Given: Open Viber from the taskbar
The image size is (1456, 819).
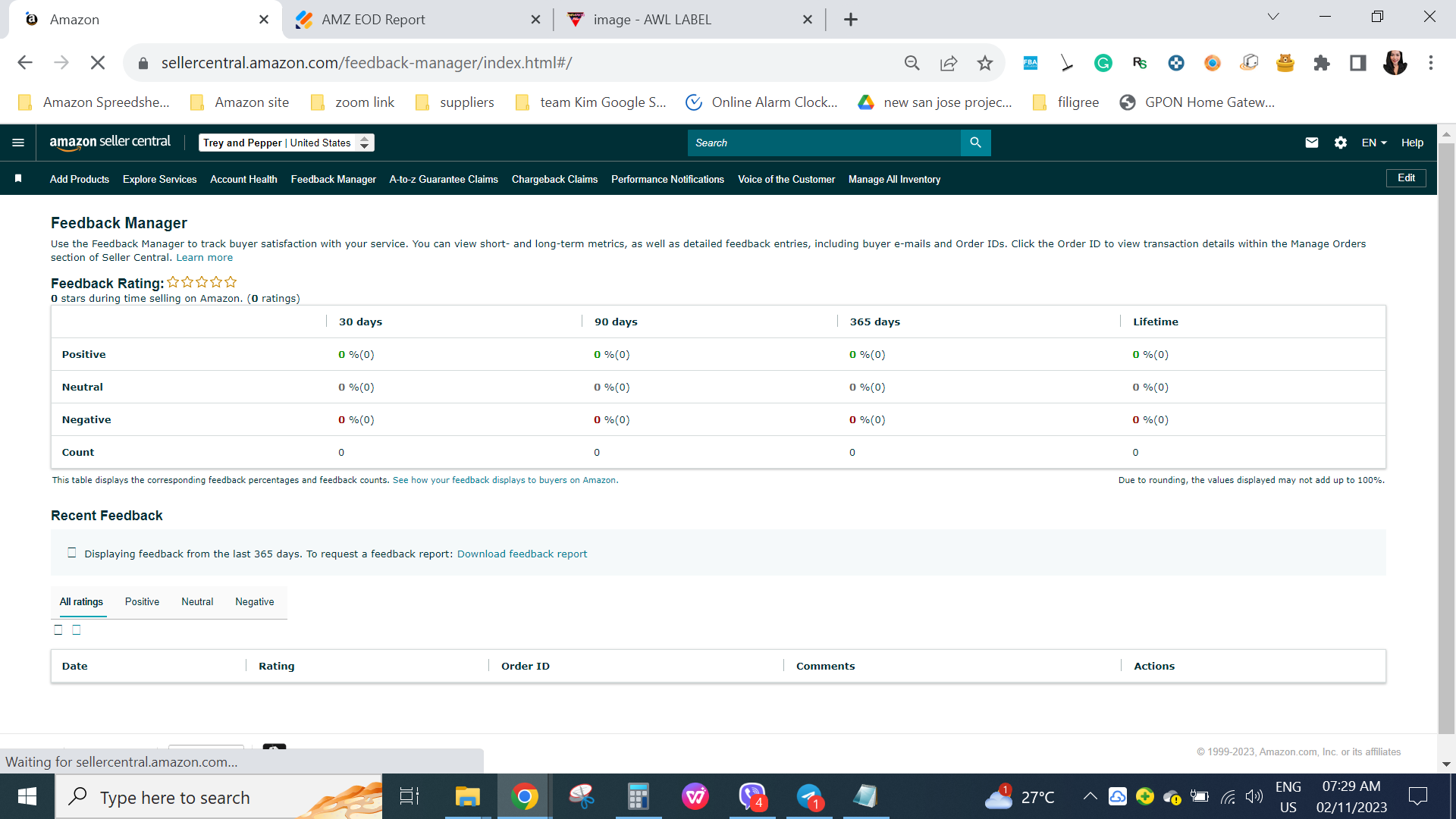Looking at the screenshot, I should point(752,797).
